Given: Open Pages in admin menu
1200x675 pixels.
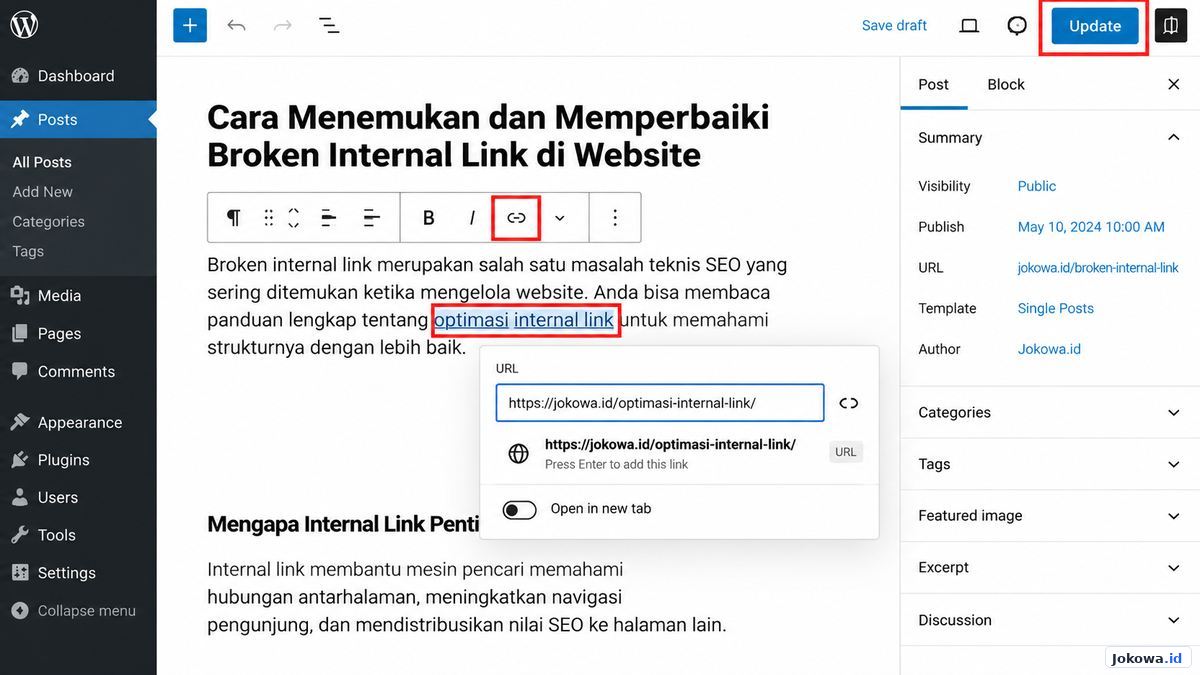Looking at the screenshot, I should (x=78, y=334).
